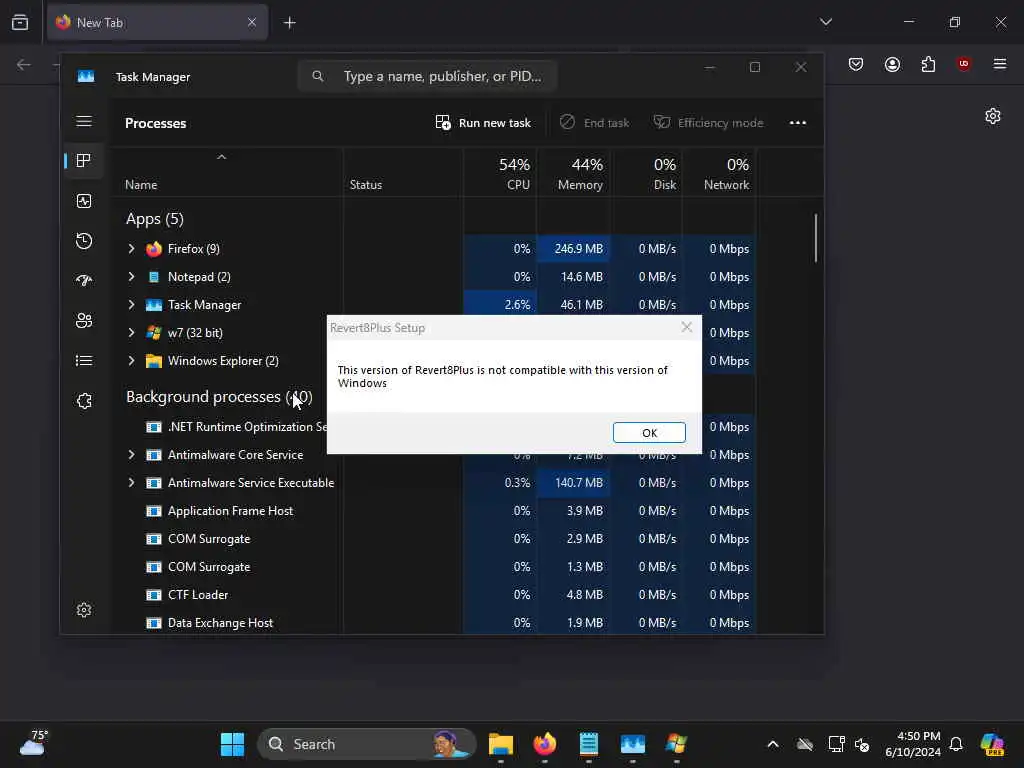This screenshot has height=768, width=1024.
Task: Open the Users page in sidebar
Action: [84, 321]
